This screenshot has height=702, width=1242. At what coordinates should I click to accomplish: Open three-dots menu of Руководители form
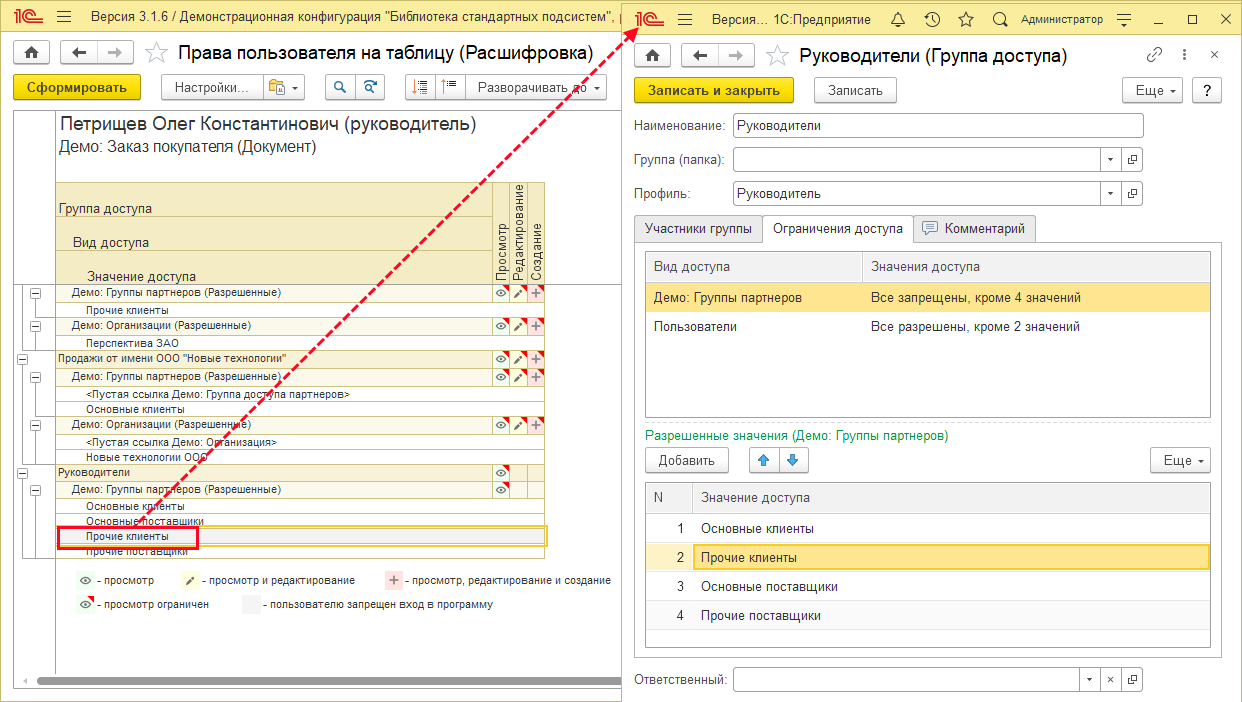[x=1185, y=55]
